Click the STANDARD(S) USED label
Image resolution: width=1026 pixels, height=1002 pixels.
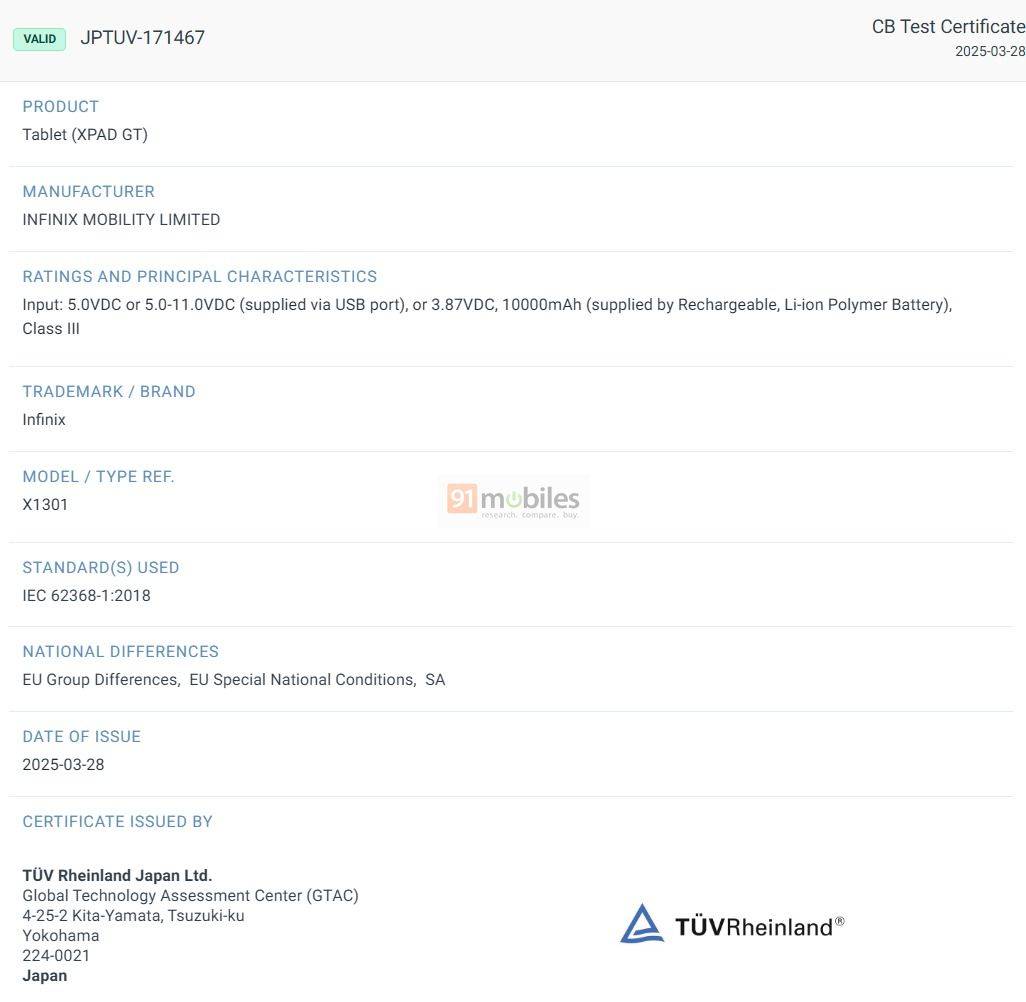coord(101,567)
